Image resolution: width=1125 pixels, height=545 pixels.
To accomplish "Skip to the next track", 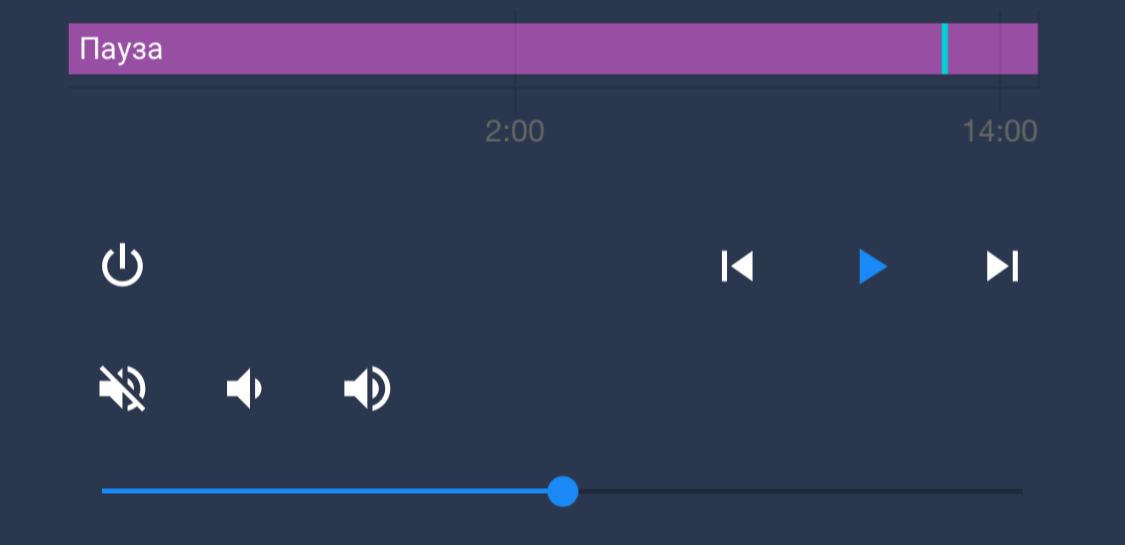I will click(x=1002, y=266).
